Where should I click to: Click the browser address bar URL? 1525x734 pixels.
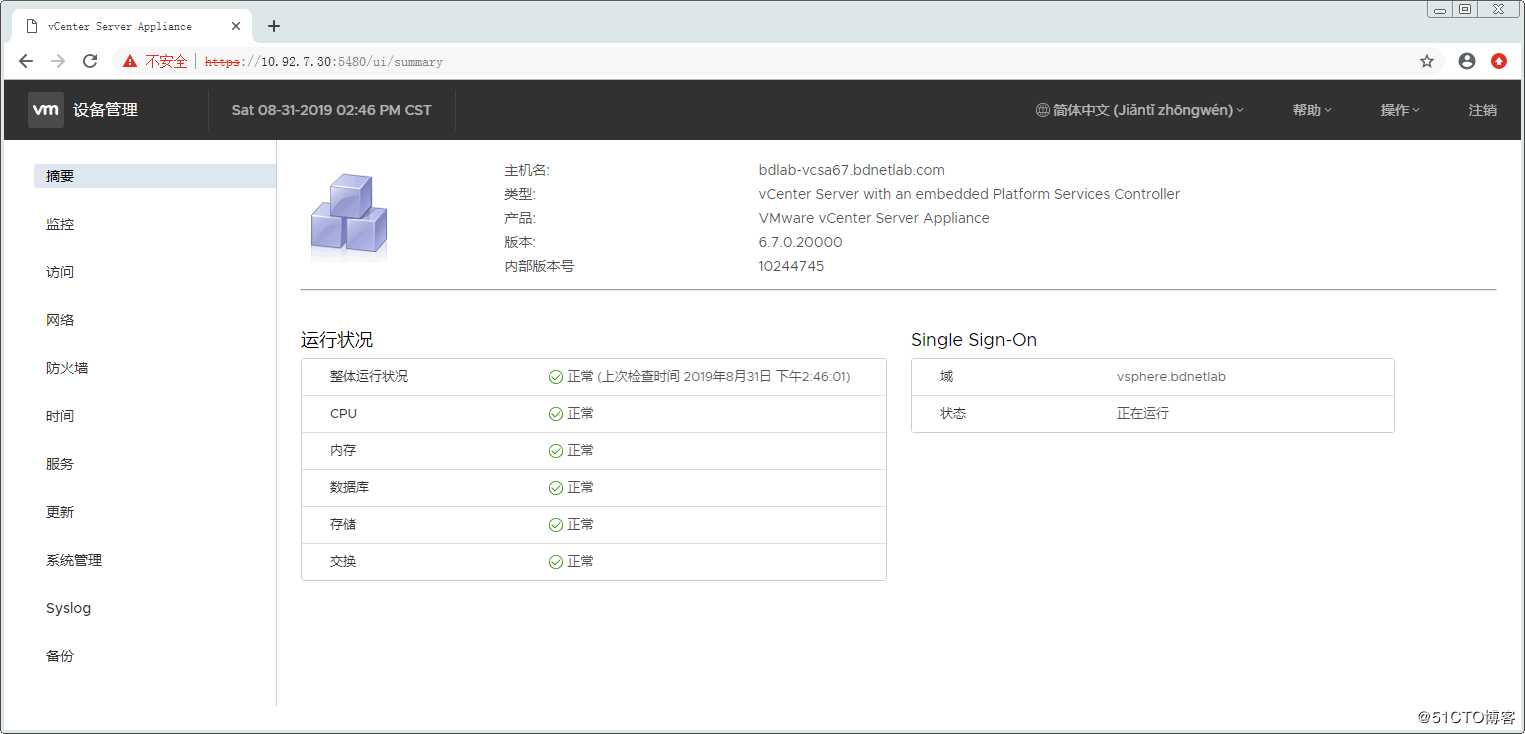pyautogui.click(x=324, y=62)
